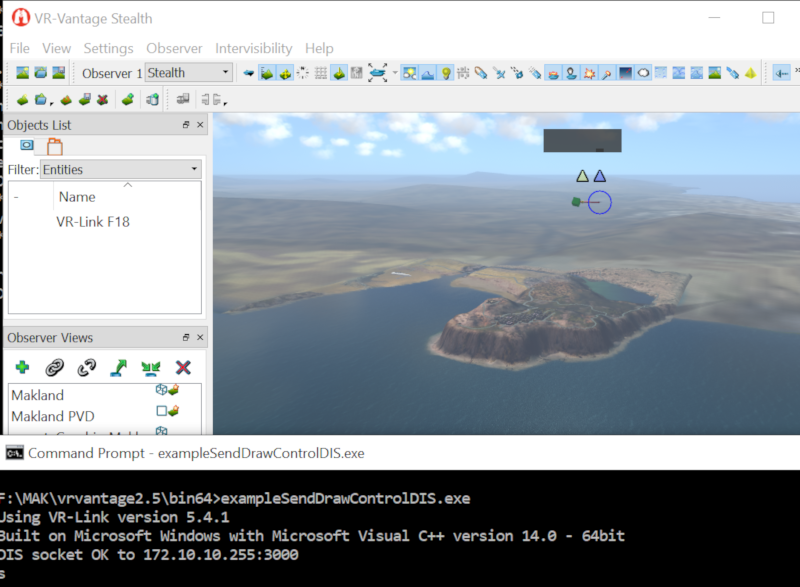This screenshot has height=587, width=800.
Task: Click the database cylinder with plus icon
Action: (x=152, y=99)
